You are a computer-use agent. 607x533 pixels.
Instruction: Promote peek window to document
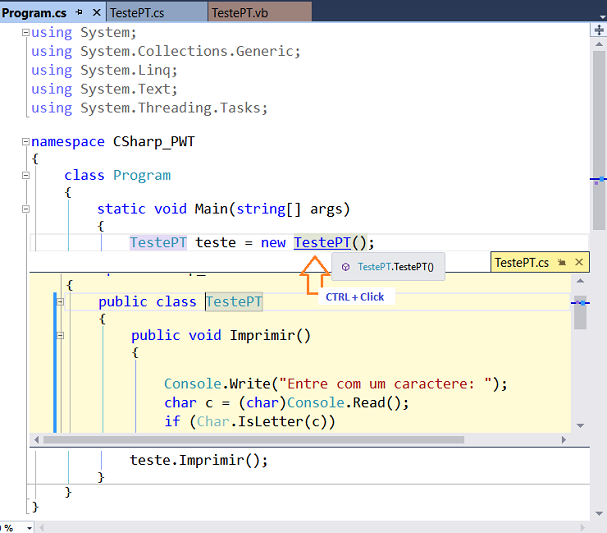(x=562, y=262)
